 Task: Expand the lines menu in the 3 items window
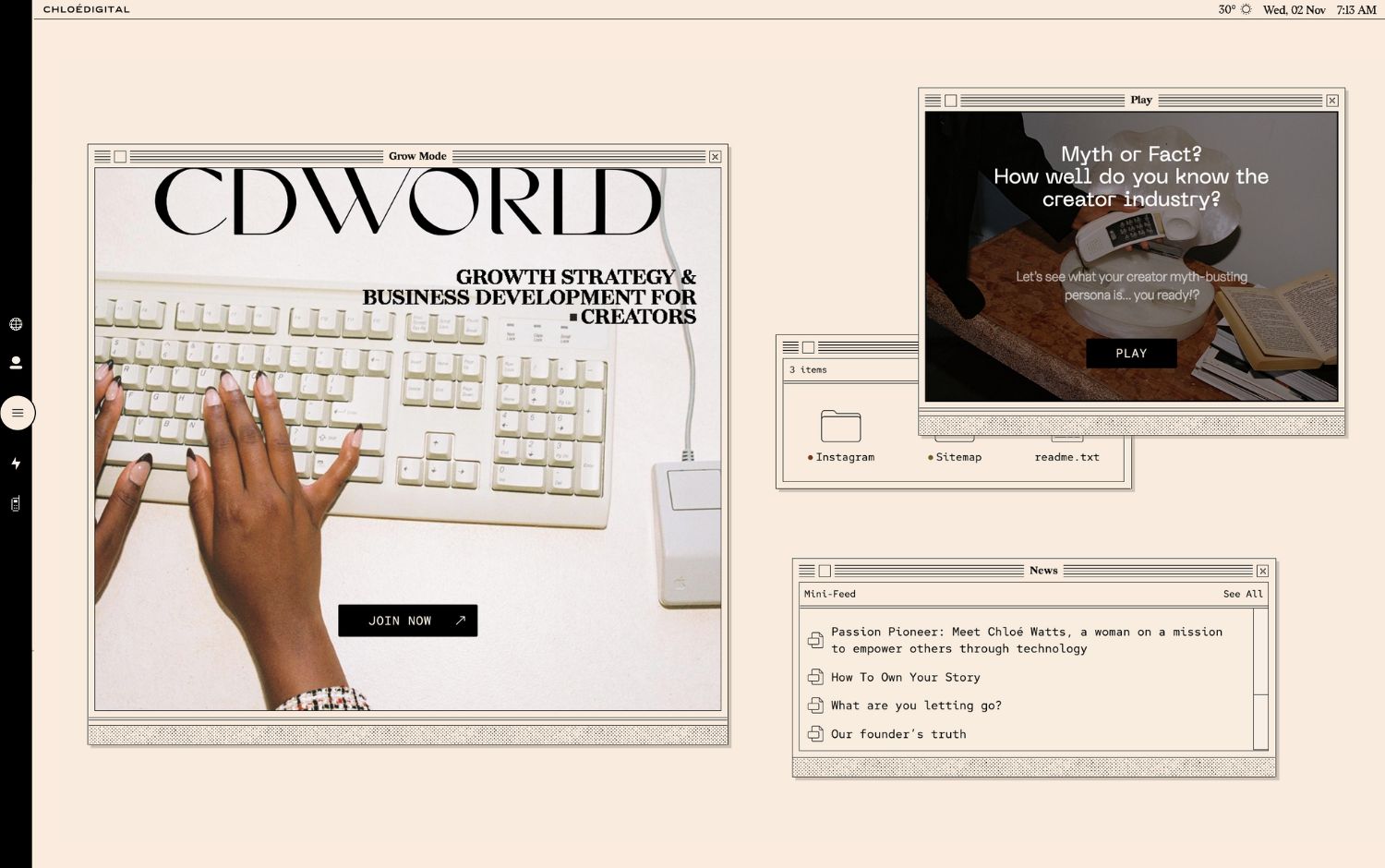(790, 347)
